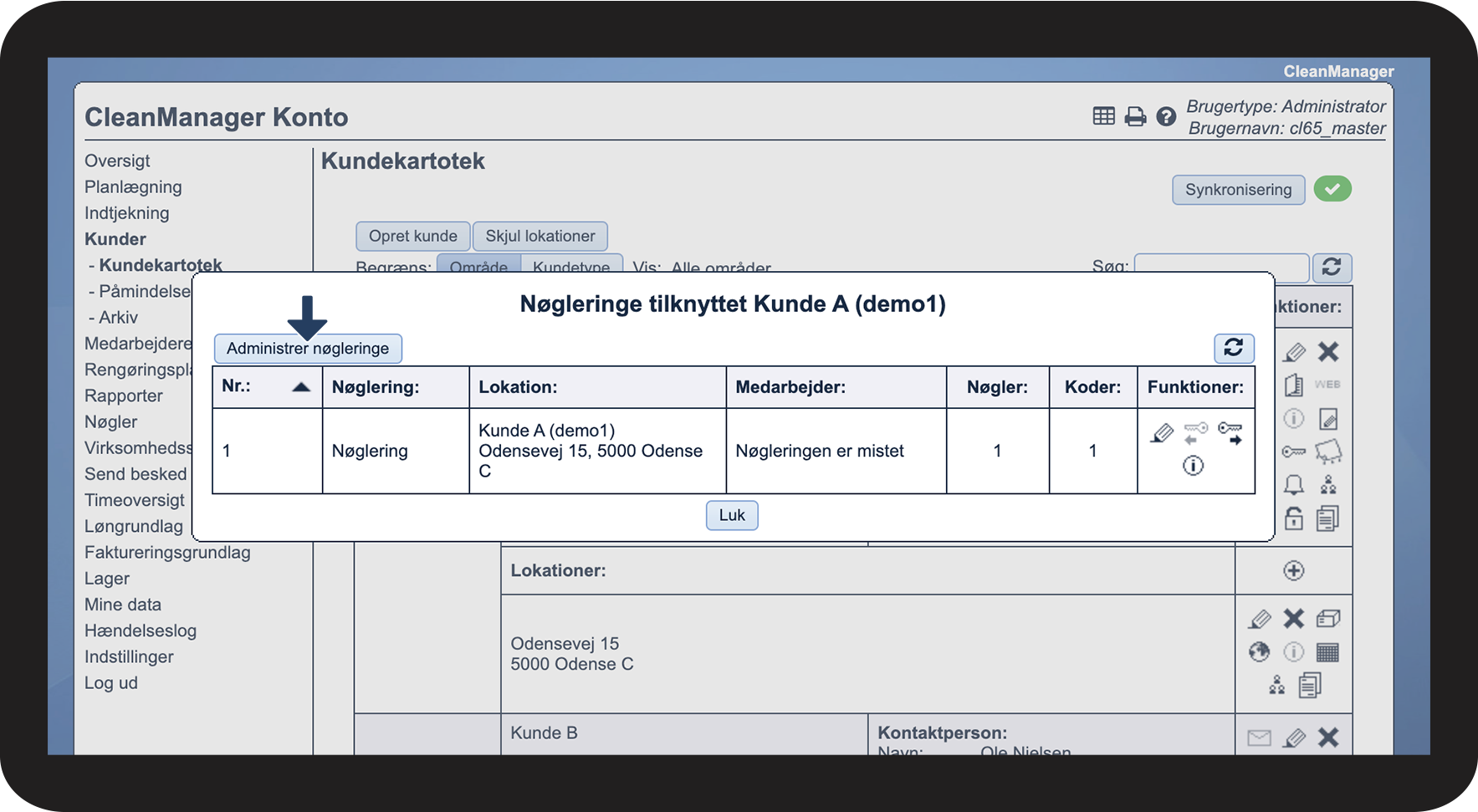This screenshot has height=812, width=1478.
Task: Open the help question mark icon
Action: tap(1166, 117)
